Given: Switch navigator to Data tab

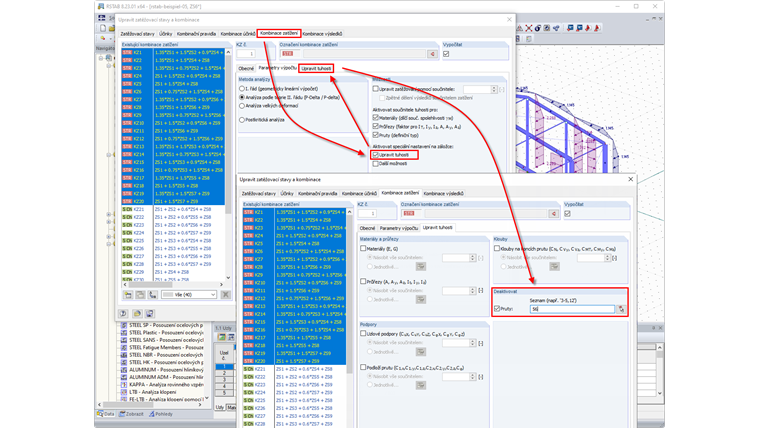Looking at the screenshot, I should [106, 414].
